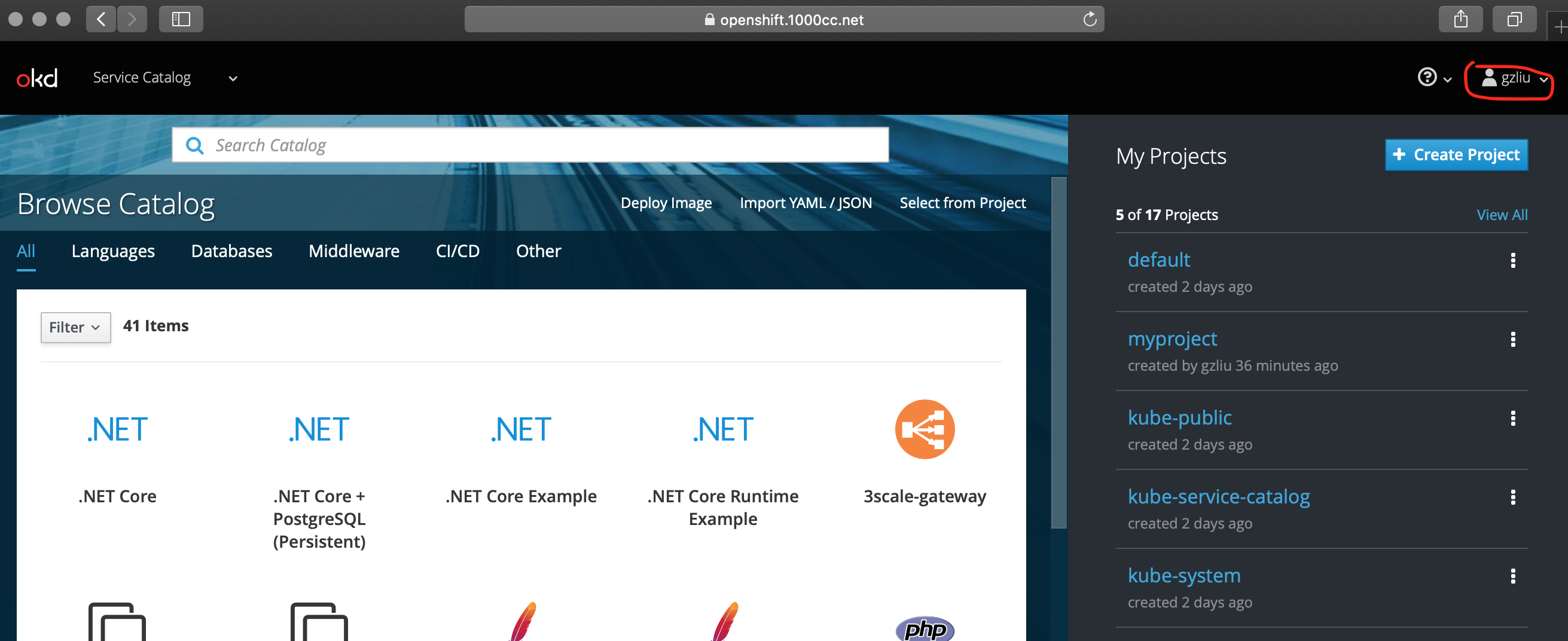1568x641 pixels.
Task: Open the kube-system project
Action: click(x=1184, y=576)
